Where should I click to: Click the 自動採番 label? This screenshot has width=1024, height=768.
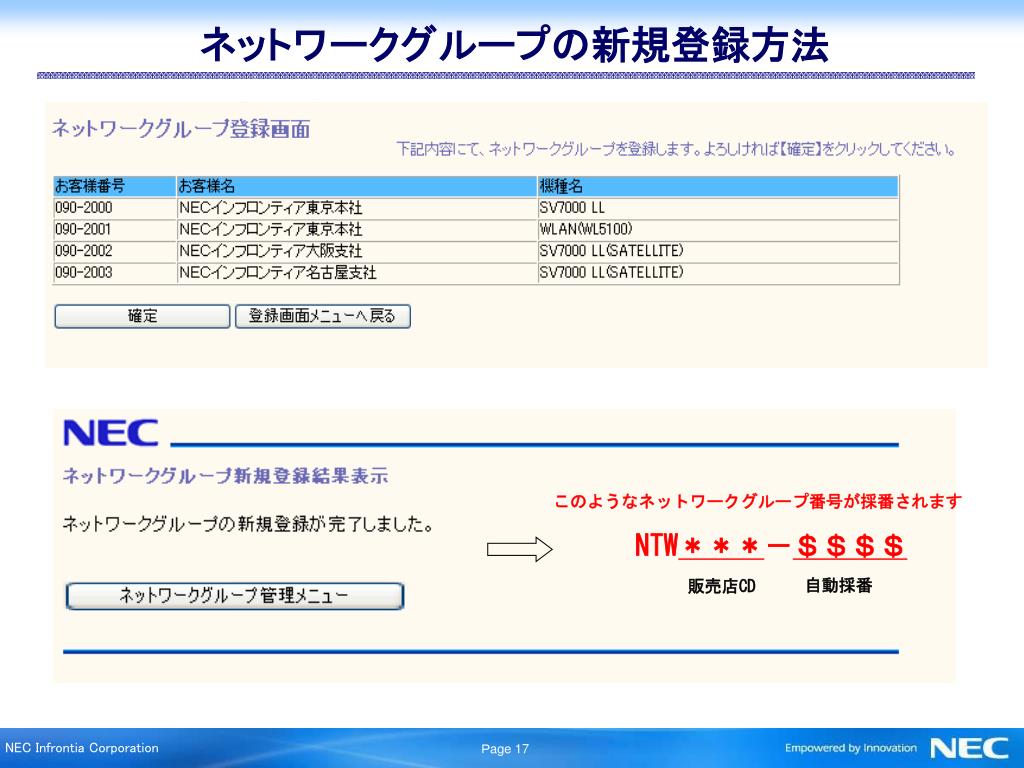click(x=839, y=585)
